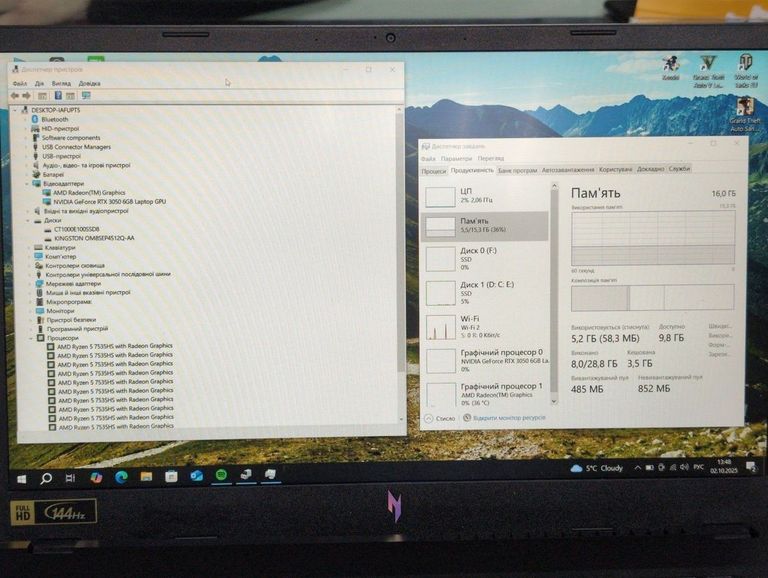Viewport: 768px width, 578px height.
Task: Open the Файл menu in Device Manager
Action: (20, 83)
